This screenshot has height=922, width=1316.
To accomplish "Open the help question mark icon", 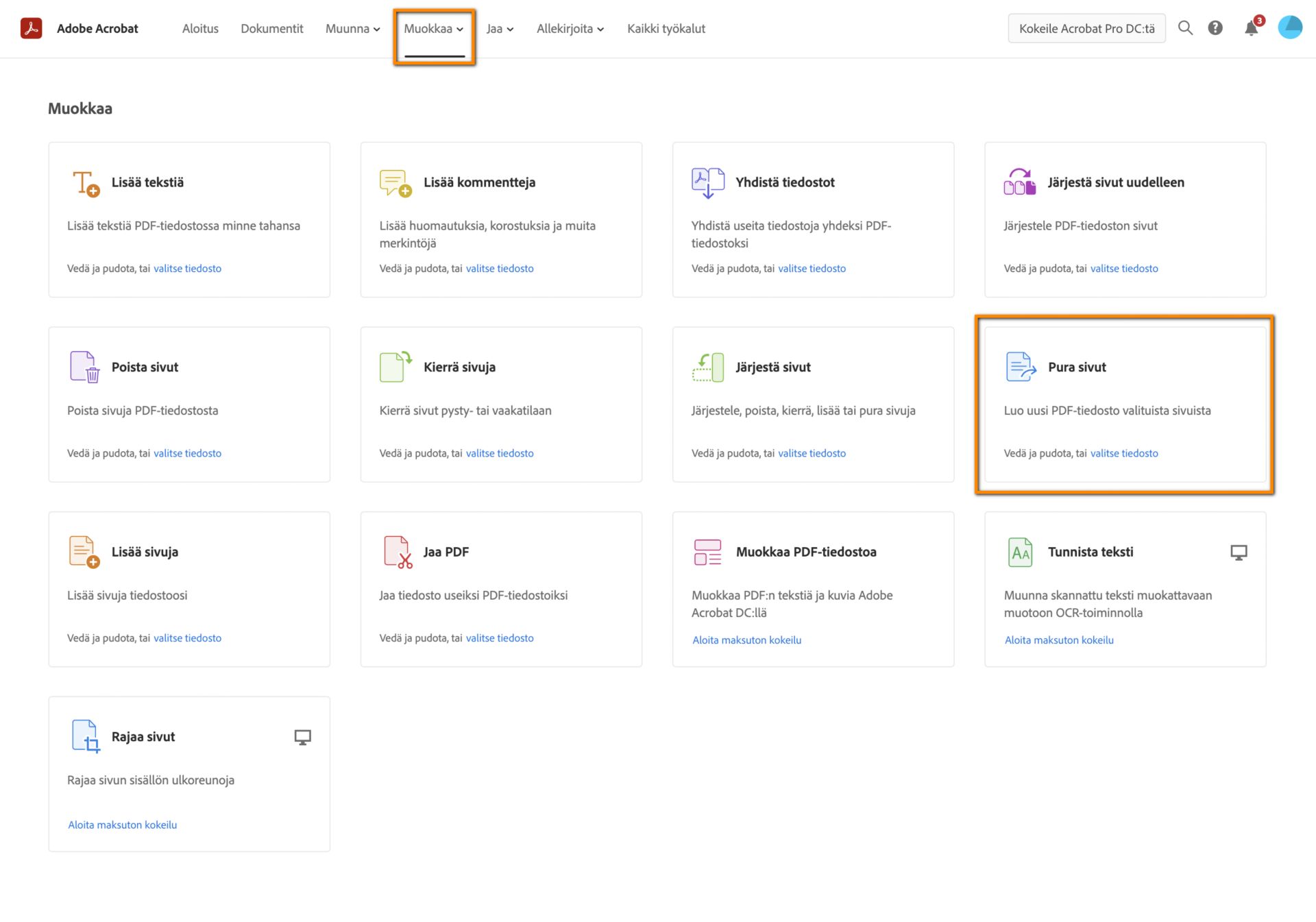I will (1215, 28).
